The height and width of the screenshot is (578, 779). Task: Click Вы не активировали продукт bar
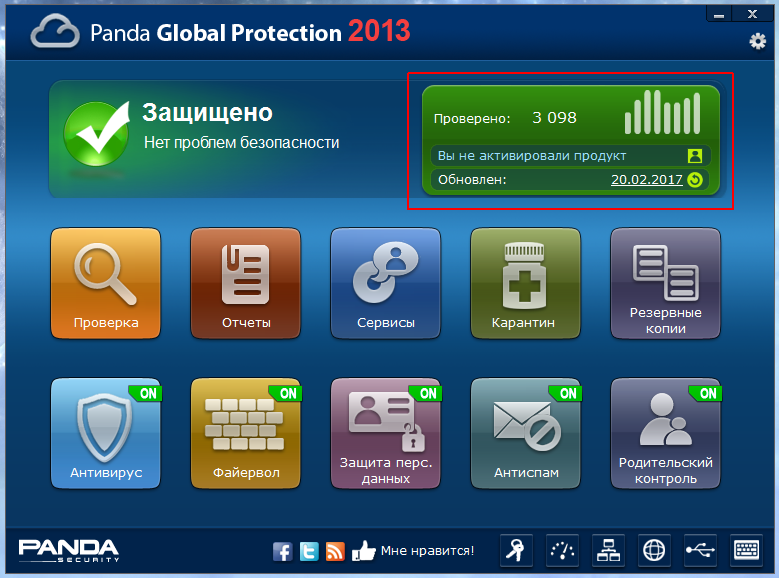[x=570, y=156]
